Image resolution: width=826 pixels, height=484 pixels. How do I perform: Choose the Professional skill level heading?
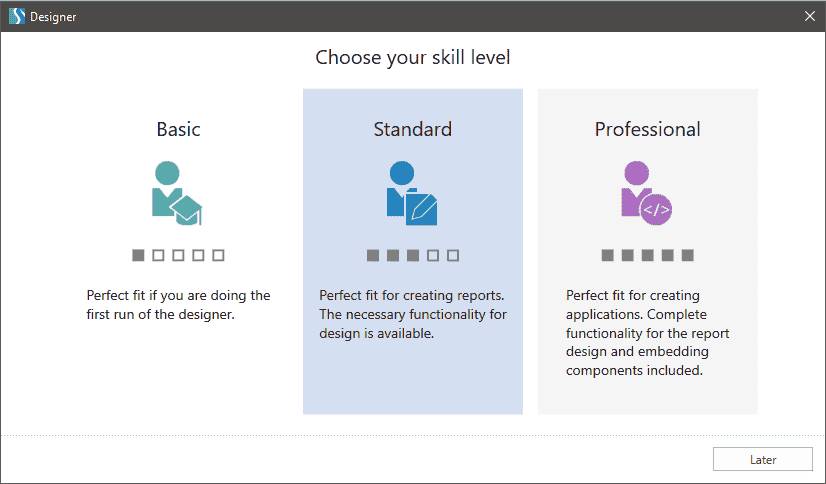647,129
